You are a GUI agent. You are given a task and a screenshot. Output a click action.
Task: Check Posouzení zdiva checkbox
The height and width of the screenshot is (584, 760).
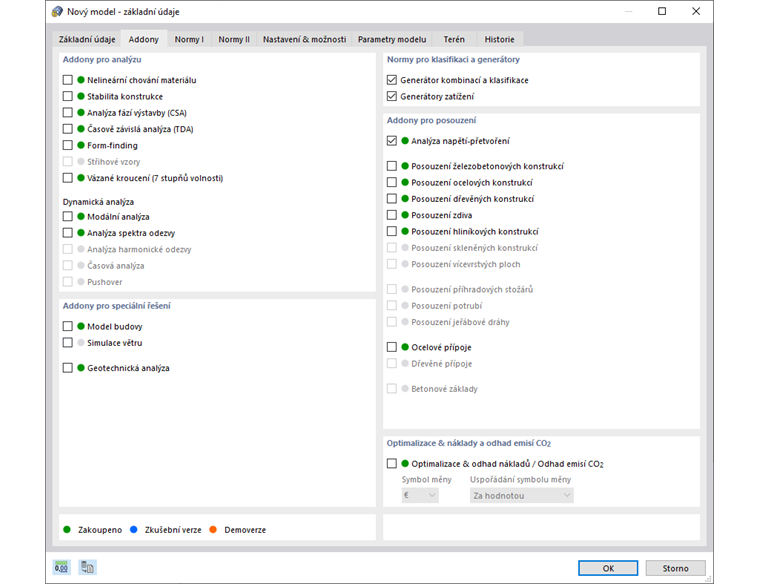[x=392, y=215]
